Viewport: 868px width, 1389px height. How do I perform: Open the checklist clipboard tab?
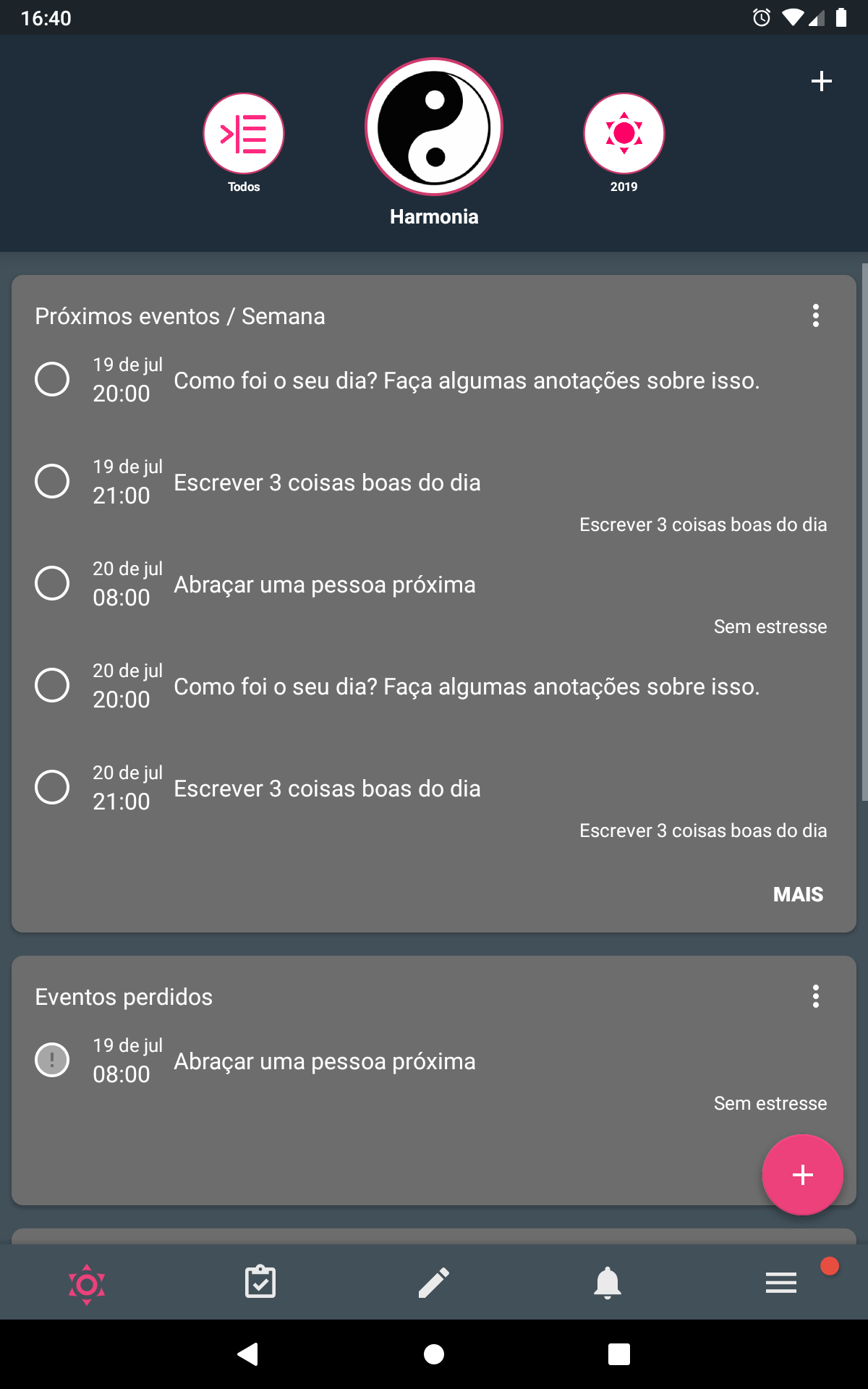(x=260, y=1283)
